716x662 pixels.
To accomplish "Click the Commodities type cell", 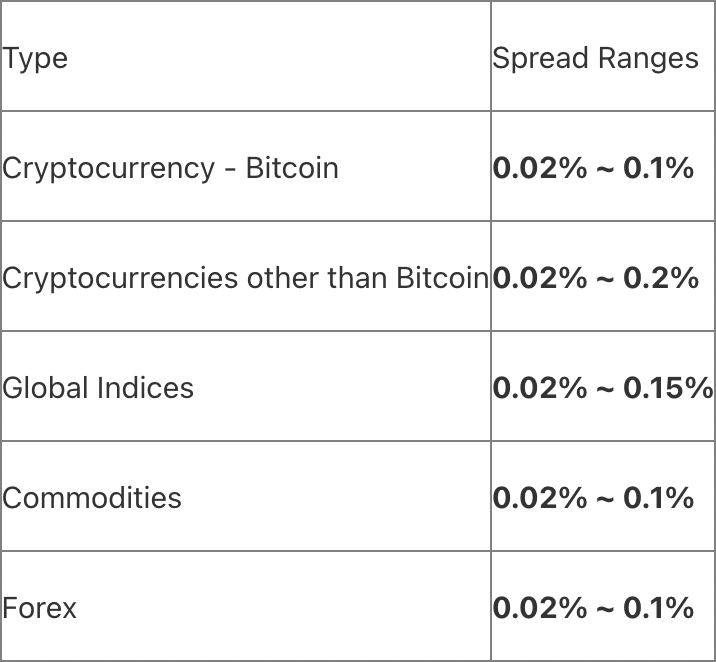I will point(92,497).
